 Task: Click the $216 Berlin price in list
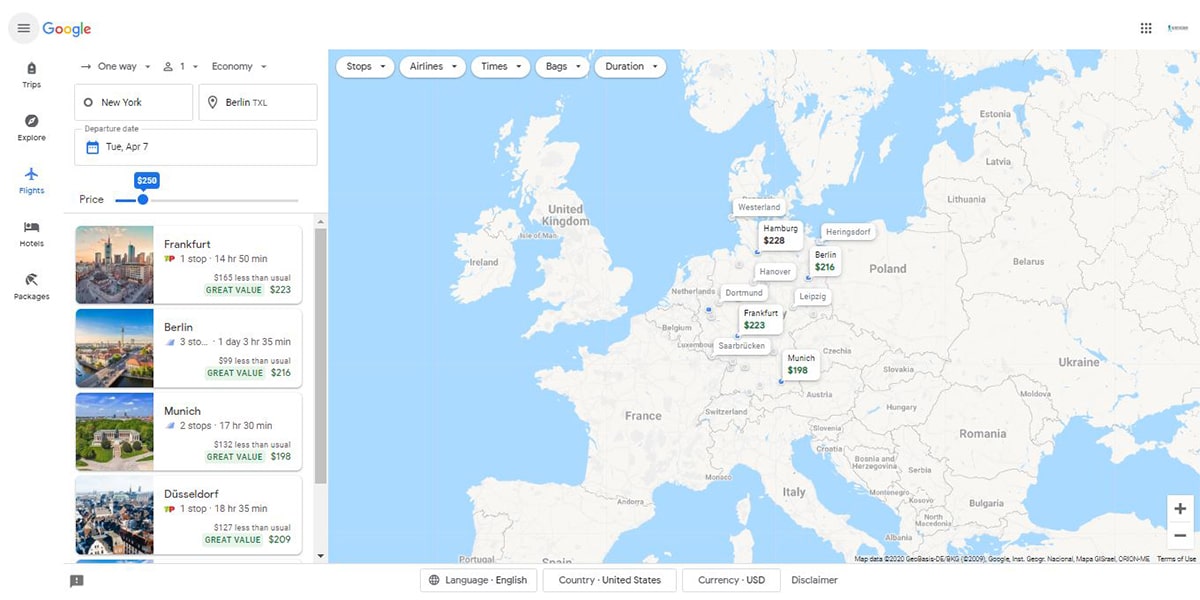pyautogui.click(x=280, y=373)
